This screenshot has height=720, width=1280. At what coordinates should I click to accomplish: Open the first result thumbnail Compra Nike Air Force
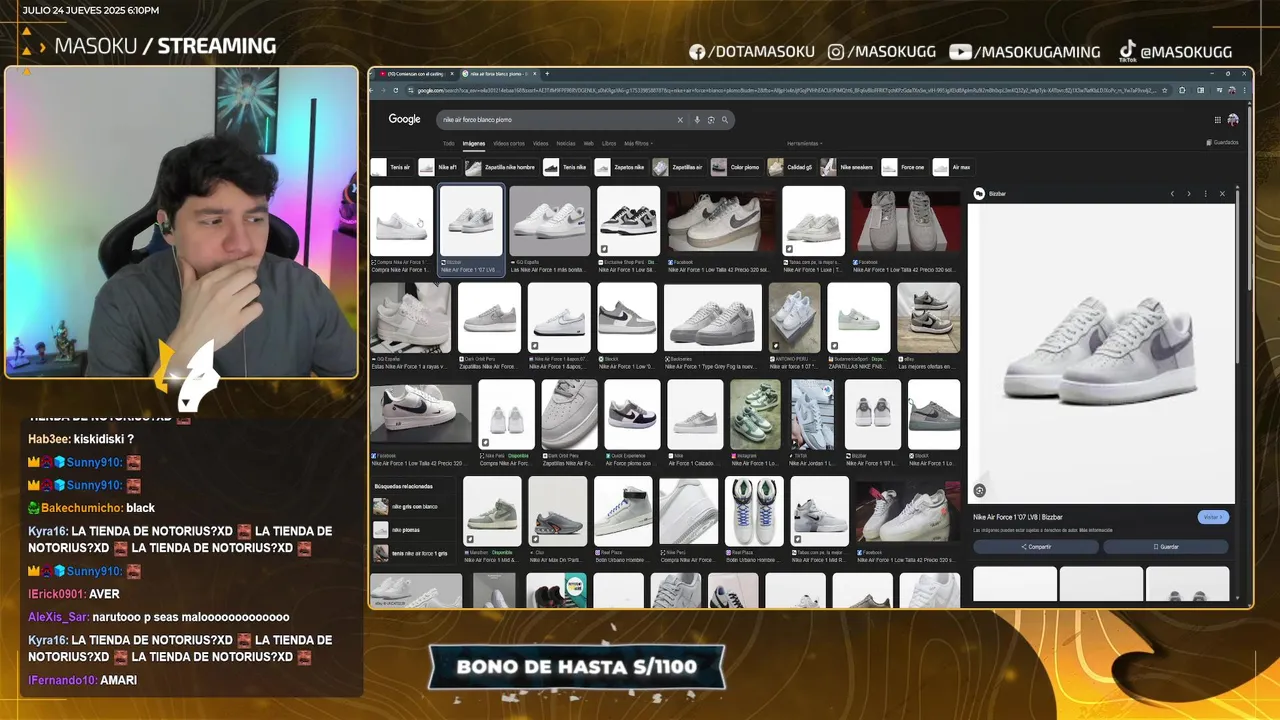(x=401, y=222)
